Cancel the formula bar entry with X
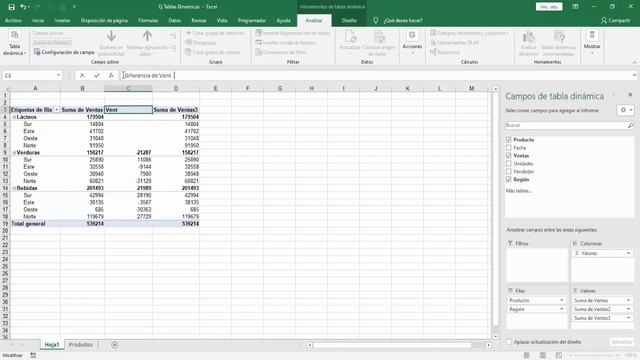 pos(82,76)
